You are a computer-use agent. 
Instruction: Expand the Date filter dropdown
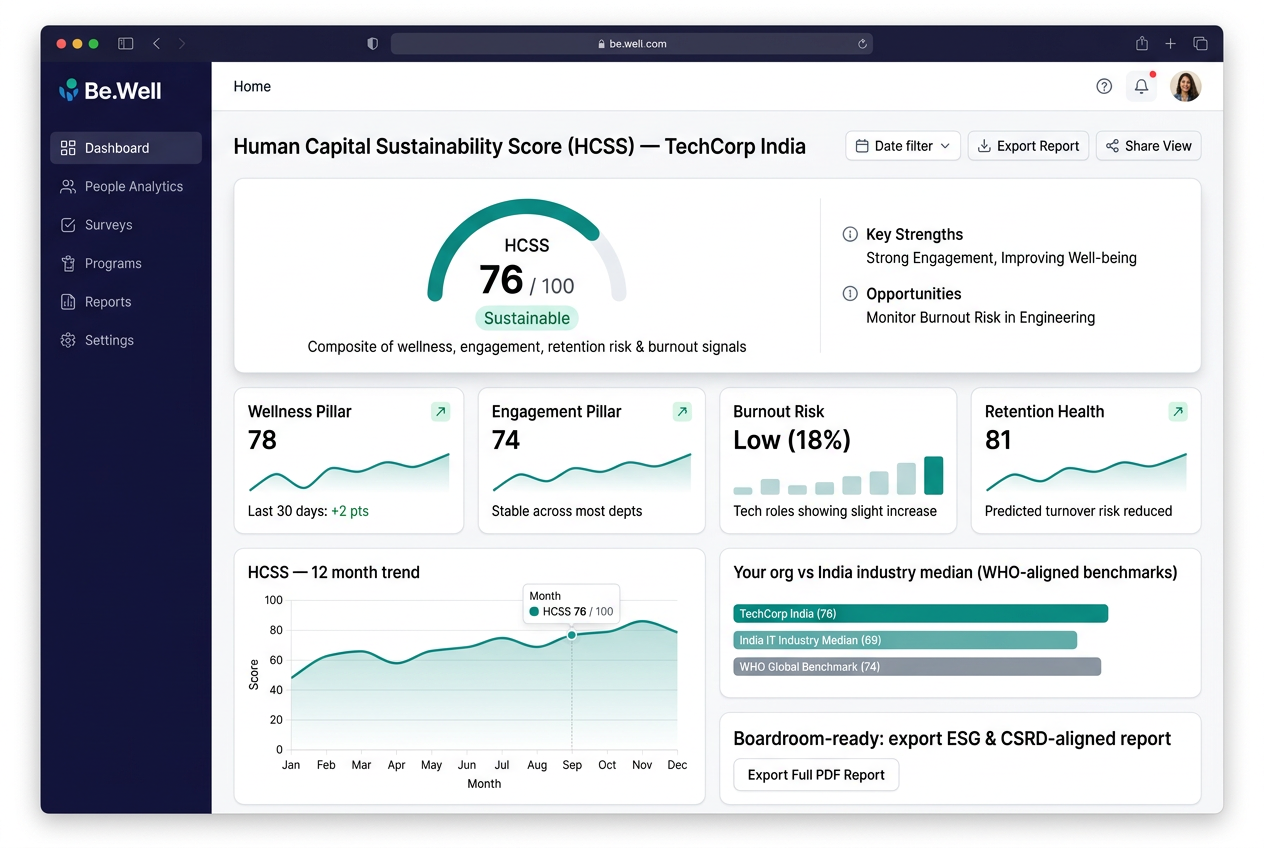pyautogui.click(x=903, y=146)
